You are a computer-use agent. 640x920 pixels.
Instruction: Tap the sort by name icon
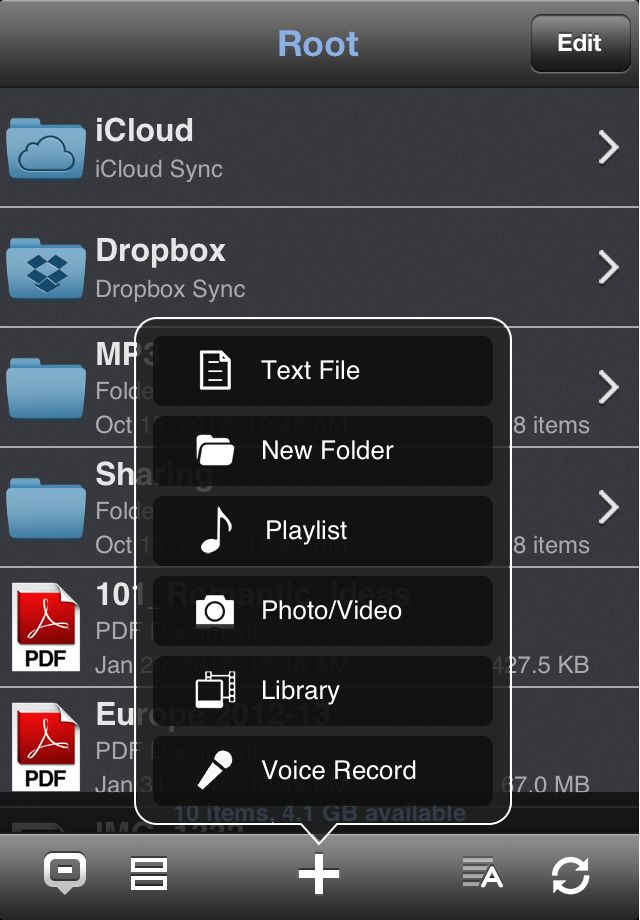point(483,873)
